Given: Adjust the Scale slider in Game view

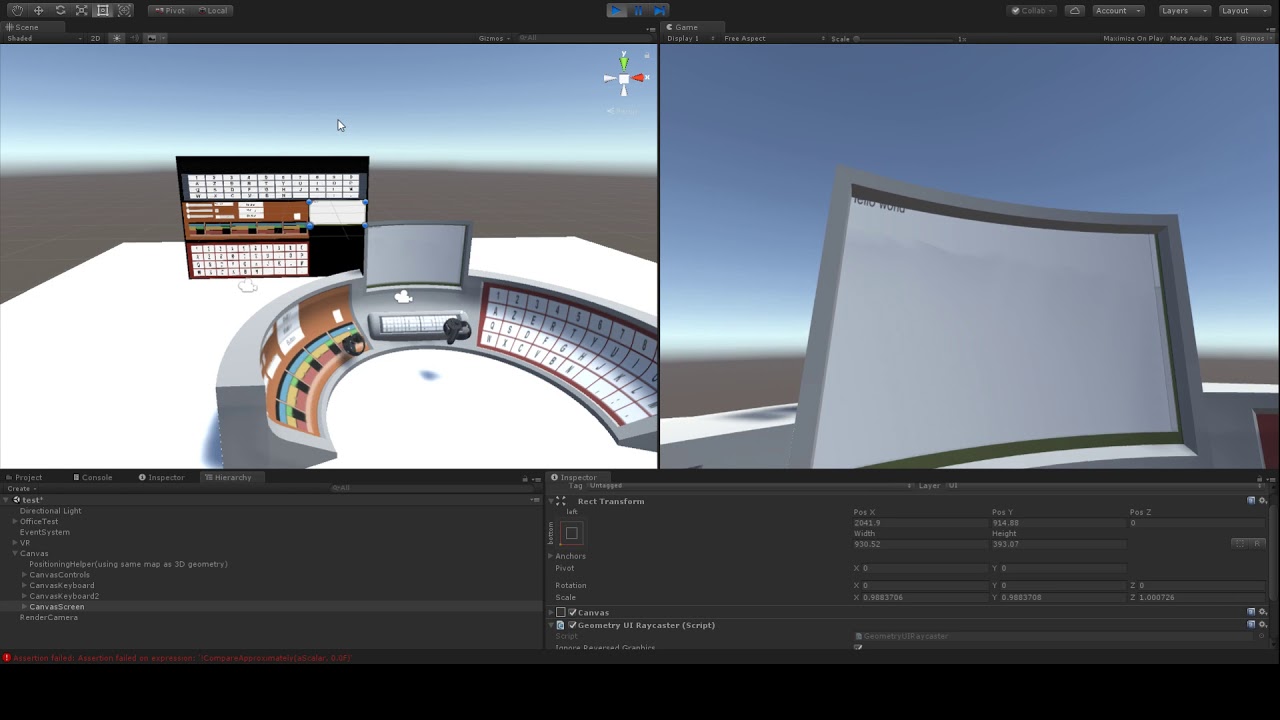Looking at the screenshot, I should tap(856, 38).
